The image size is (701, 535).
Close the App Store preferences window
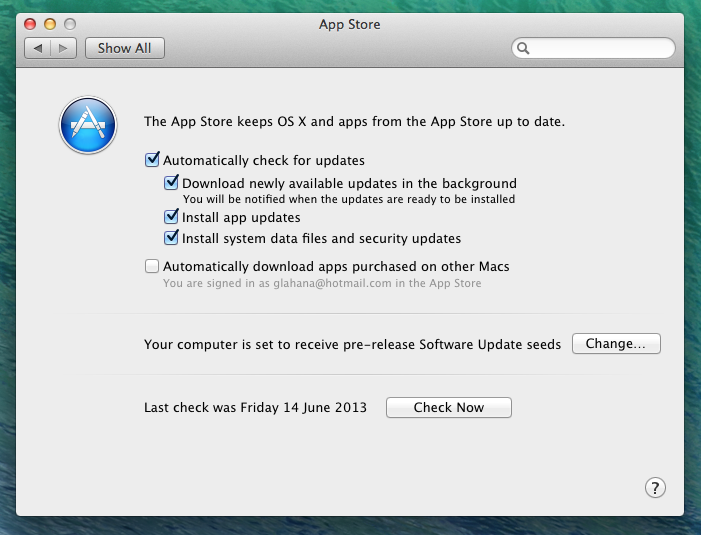[30, 24]
